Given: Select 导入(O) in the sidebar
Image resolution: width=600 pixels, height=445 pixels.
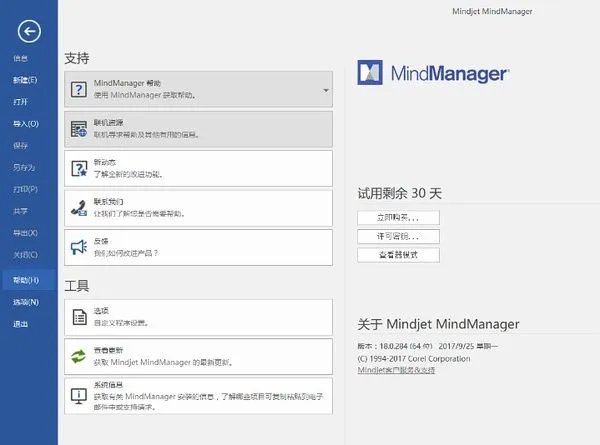Looking at the screenshot, I should (x=26, y=124).
